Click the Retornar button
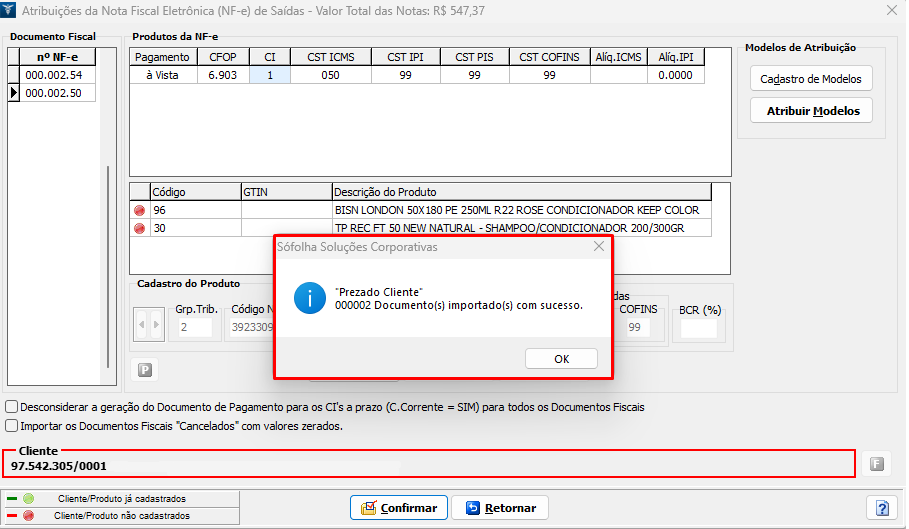Image resolution: width=909 pixels, height=529 pixels. coord(500,508)
